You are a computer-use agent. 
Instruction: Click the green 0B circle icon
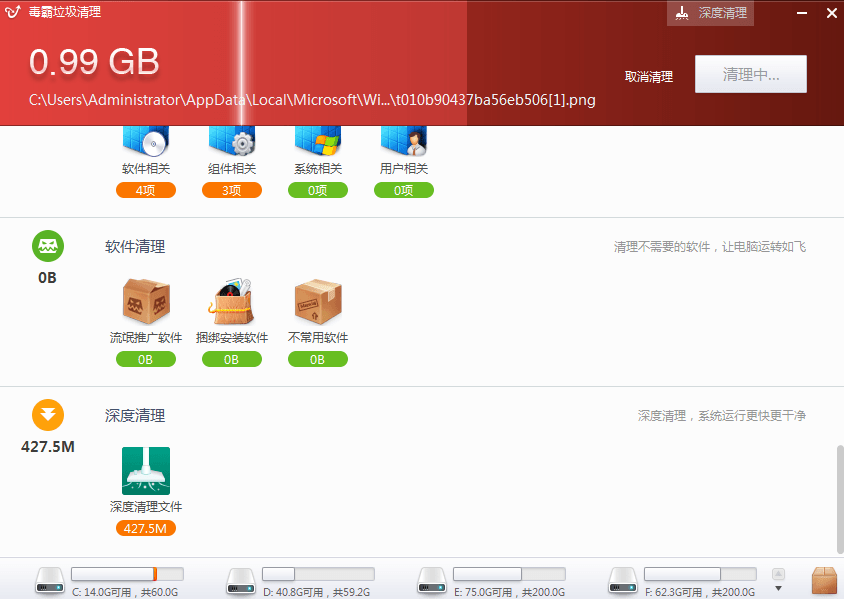pos(47,246)
